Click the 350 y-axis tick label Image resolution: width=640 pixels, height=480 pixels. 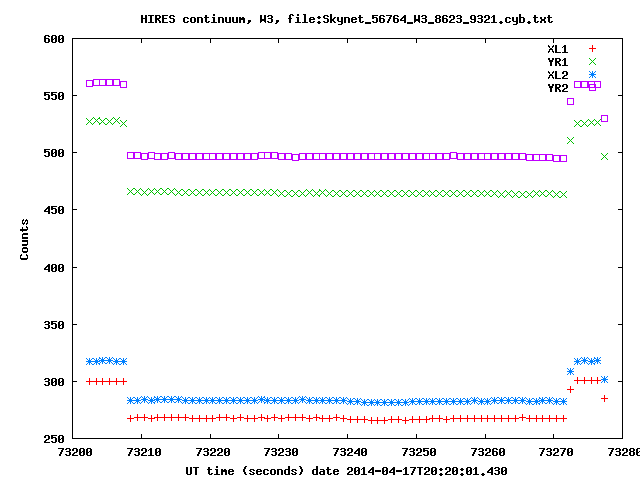pyautogui.click(x=54, y=325)
